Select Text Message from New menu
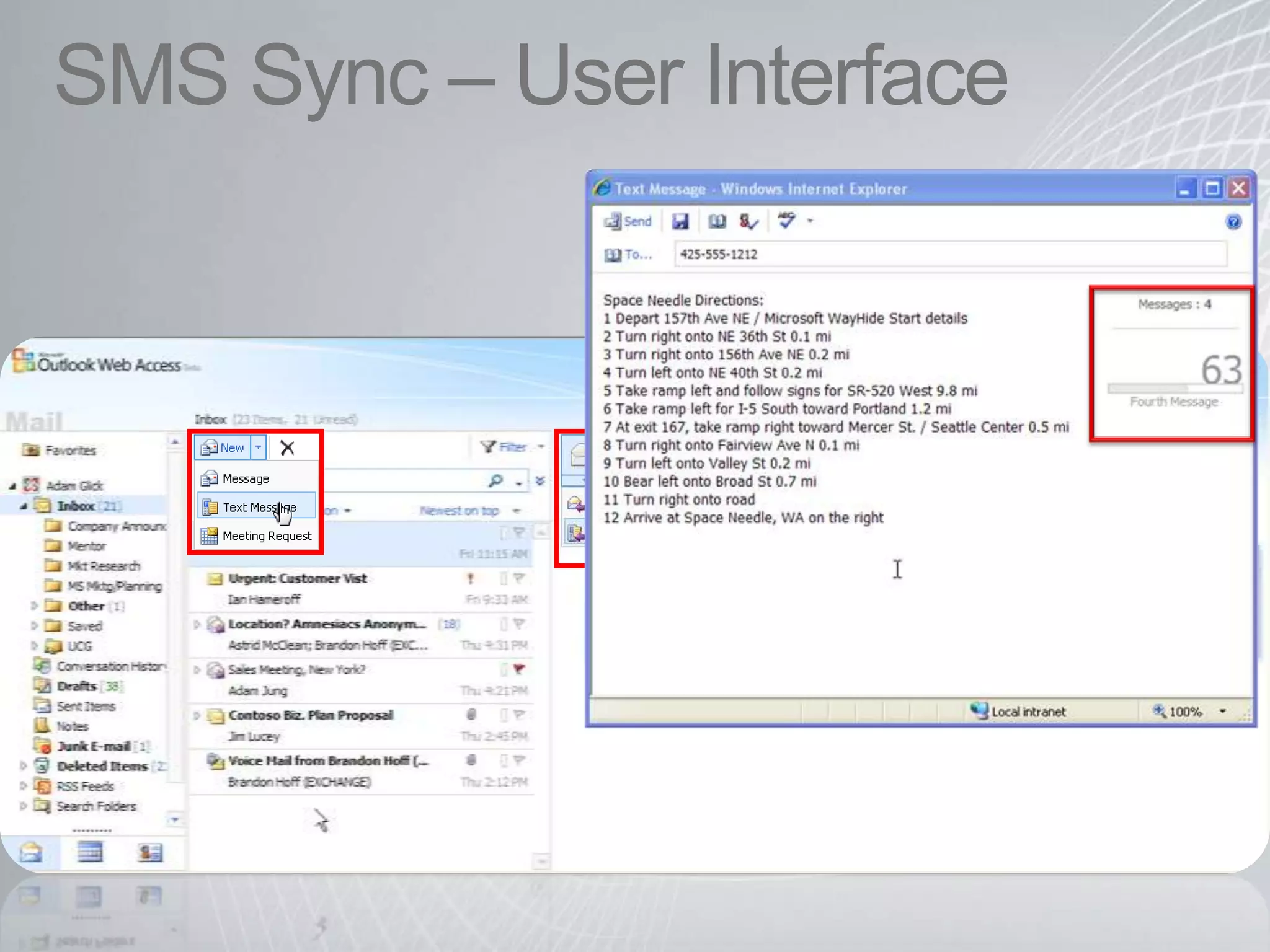Viewport: 1270px width, 952px height. pyautogui.click(x=258, y=507)
